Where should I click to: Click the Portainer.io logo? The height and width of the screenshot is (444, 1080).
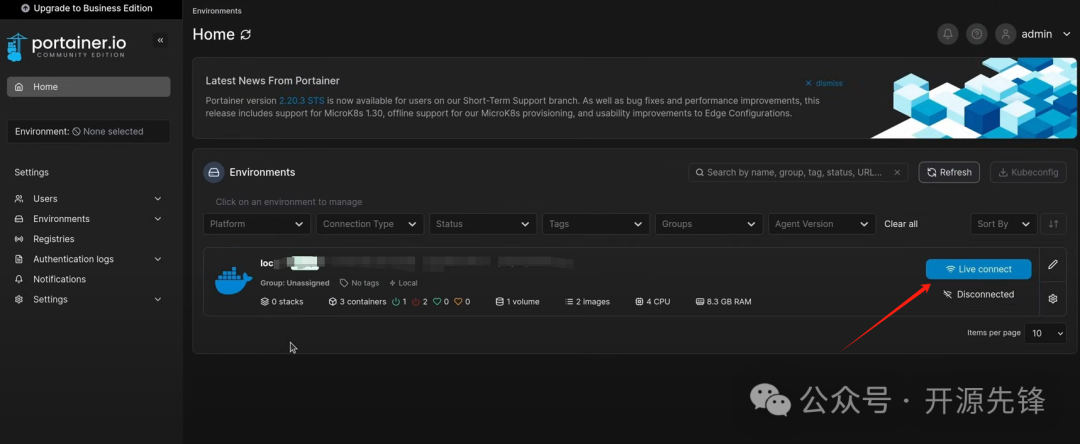click(66, 46)
